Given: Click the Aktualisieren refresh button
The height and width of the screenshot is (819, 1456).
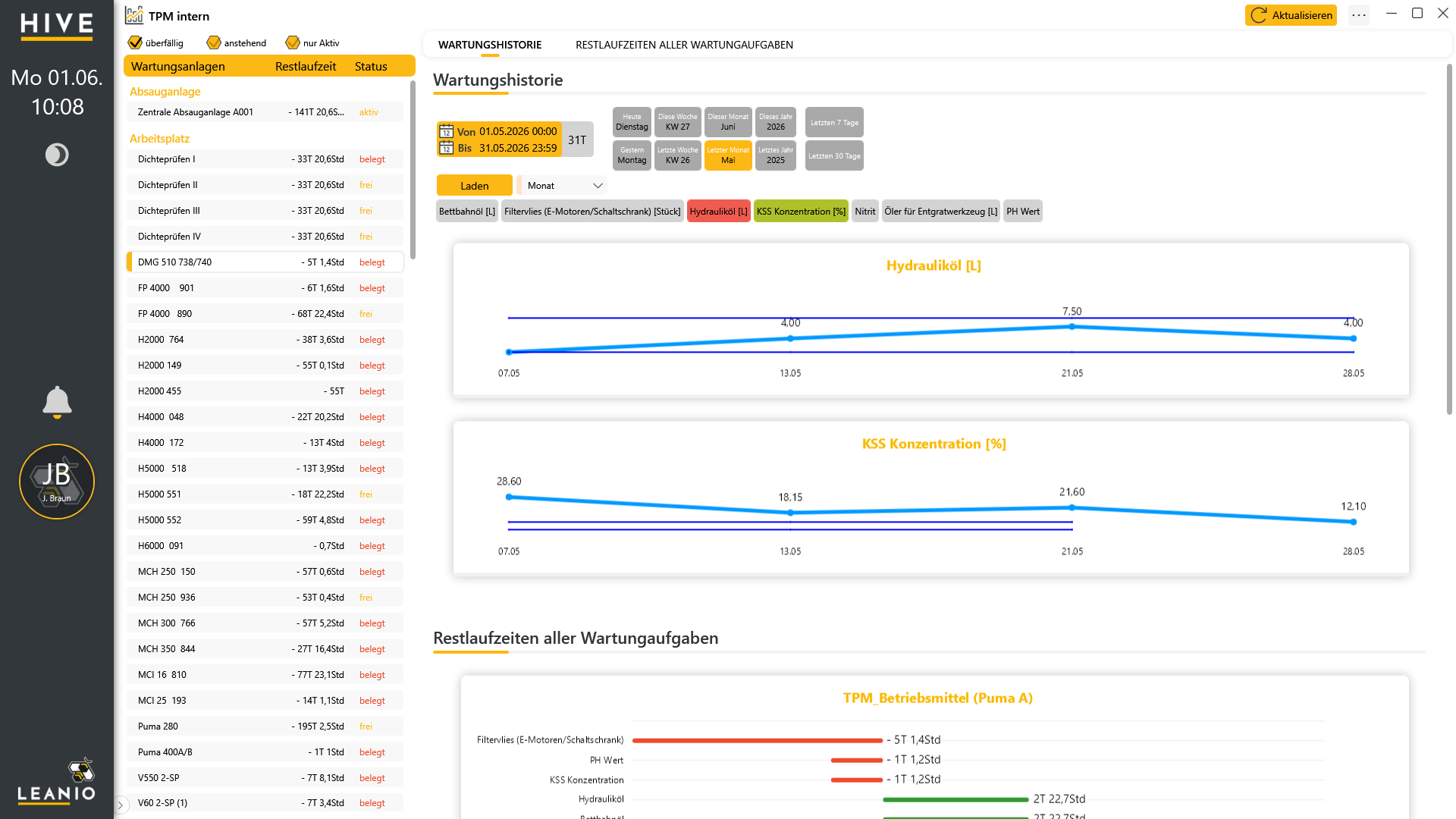Looking at the screenshot, I should coord(1291,15).
